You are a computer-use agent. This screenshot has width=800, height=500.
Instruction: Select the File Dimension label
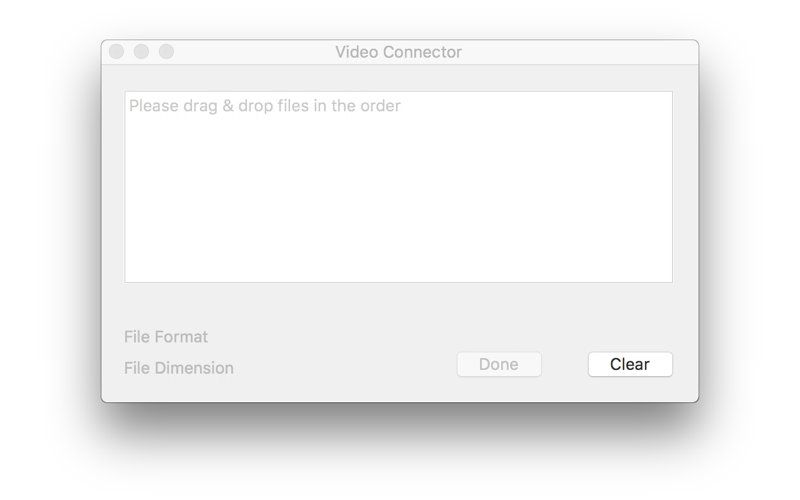[179, 368]
